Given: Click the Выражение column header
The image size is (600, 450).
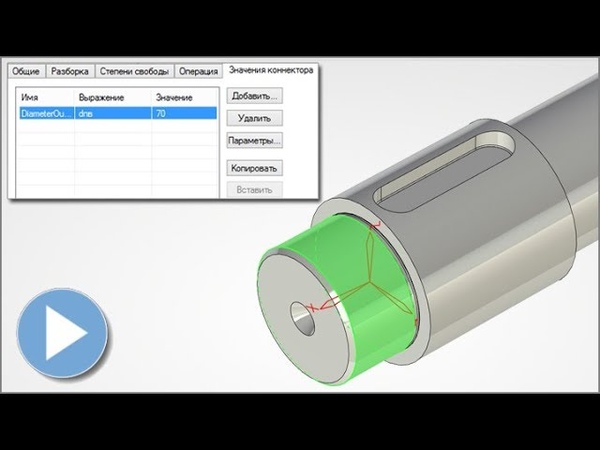Looking at the screenshot, I should (100, 98).
